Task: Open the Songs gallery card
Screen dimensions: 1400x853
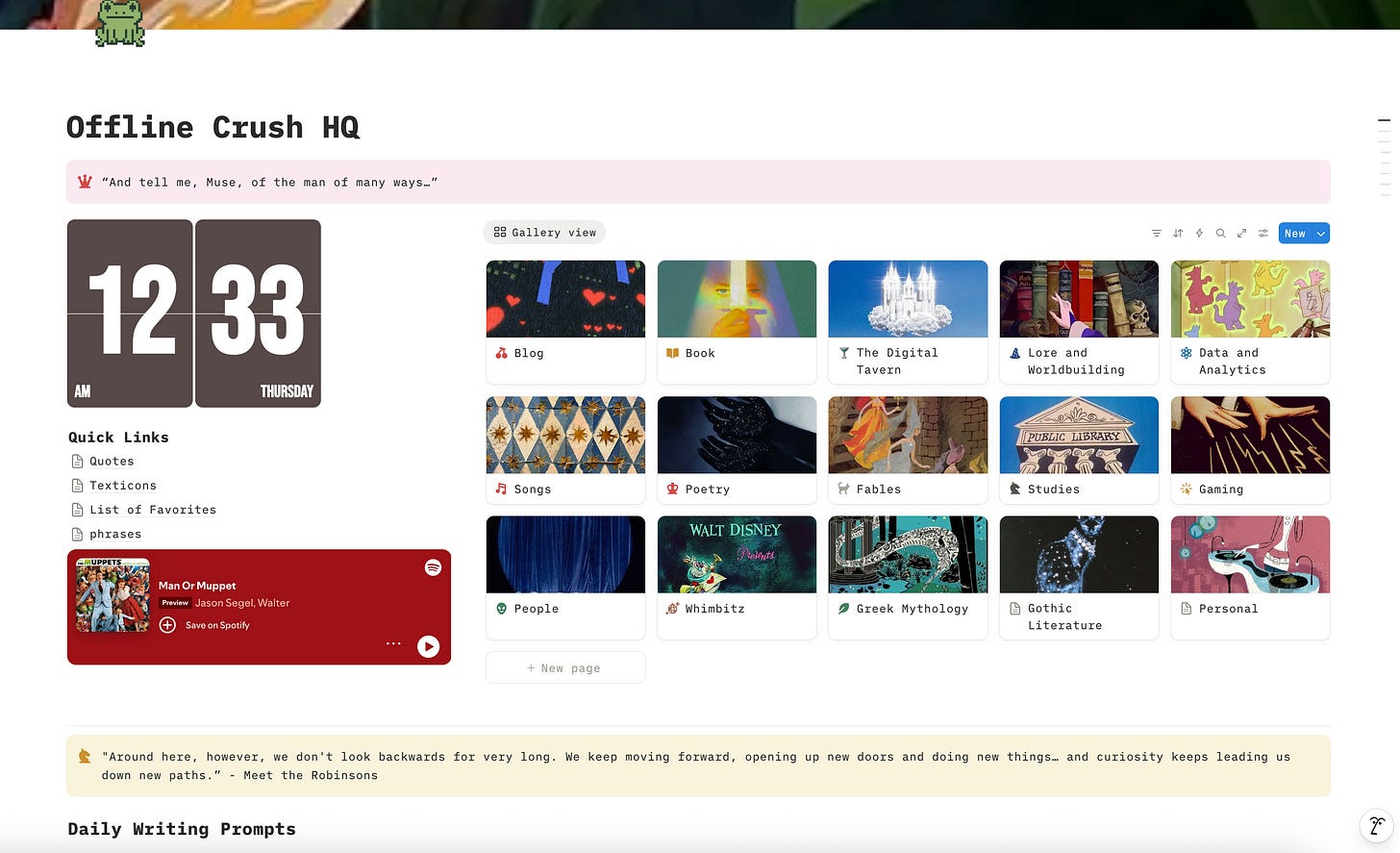Action: coord(565,450)
